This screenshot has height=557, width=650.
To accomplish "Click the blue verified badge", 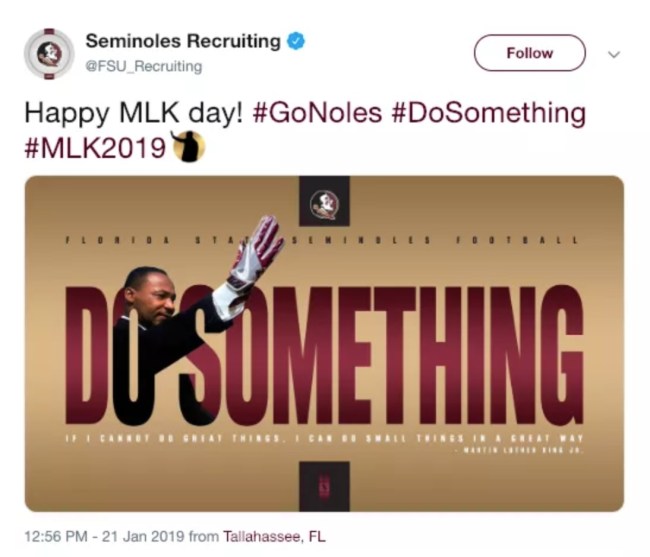I will [297, 42].
